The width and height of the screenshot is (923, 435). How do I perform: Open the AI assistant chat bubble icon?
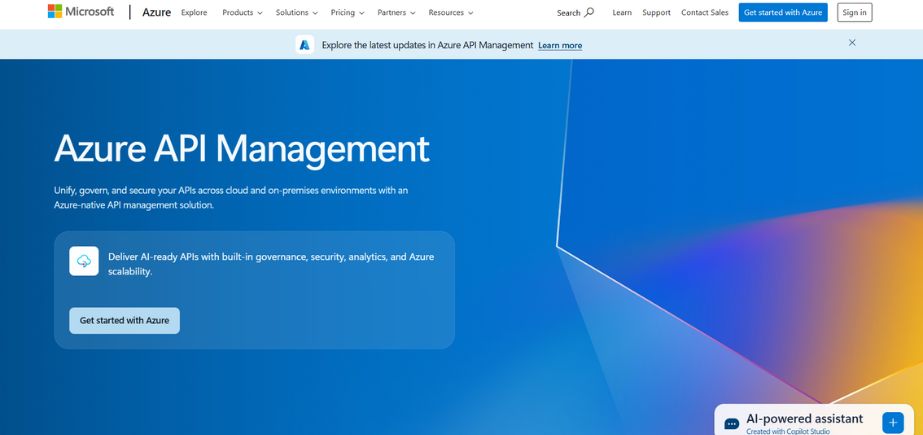(x=732, y=424)
